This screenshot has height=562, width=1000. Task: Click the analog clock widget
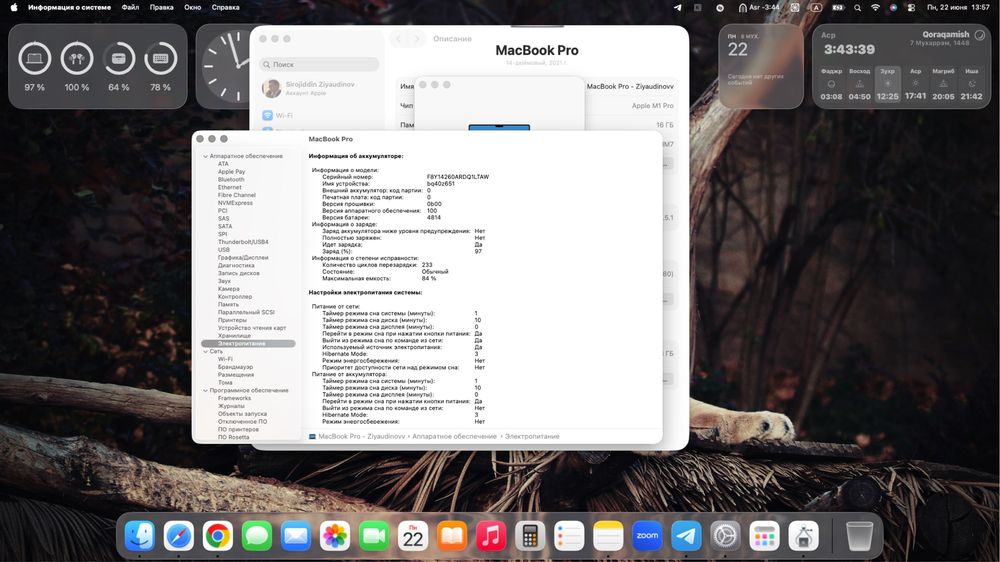[223, 66]
